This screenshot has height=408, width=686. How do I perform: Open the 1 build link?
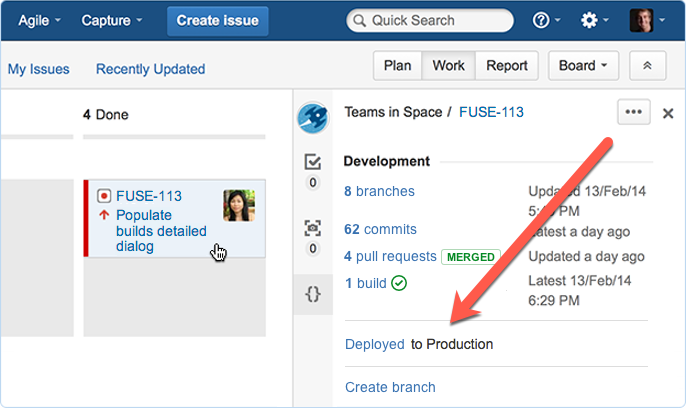[x=366, y=283]
